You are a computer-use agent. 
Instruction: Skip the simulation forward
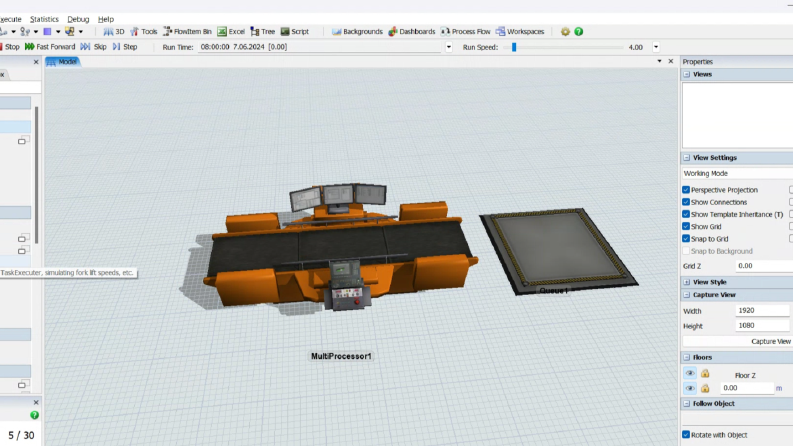[x=94, y=47]
